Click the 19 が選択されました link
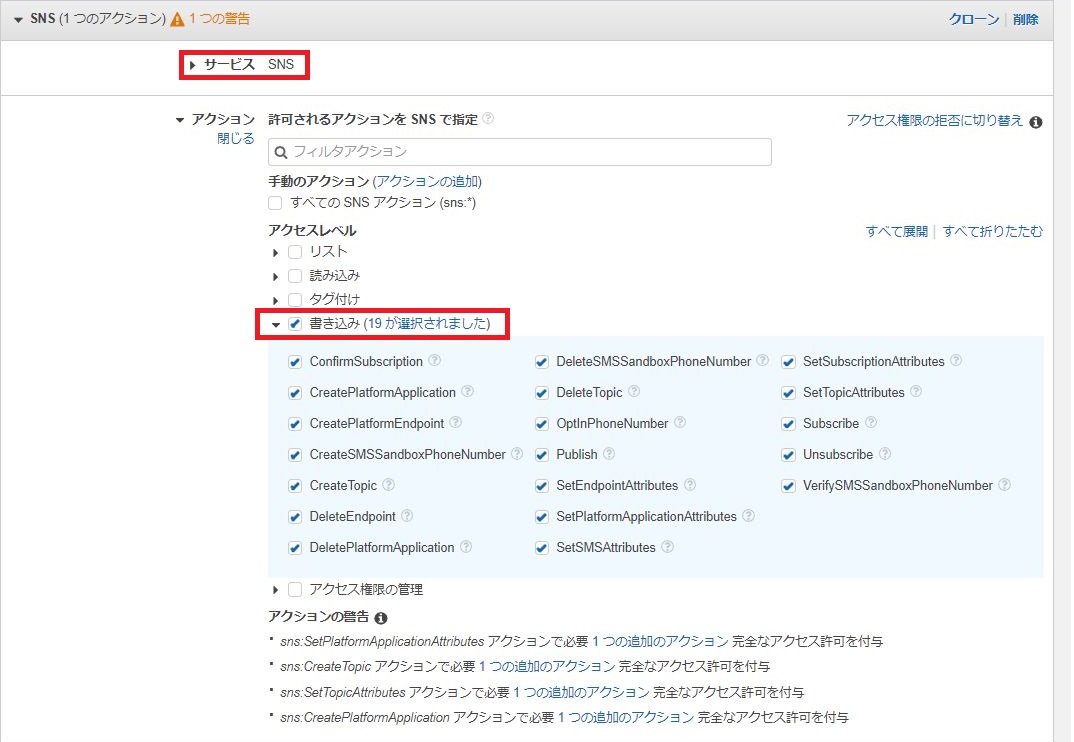 (x=427, y=323)
